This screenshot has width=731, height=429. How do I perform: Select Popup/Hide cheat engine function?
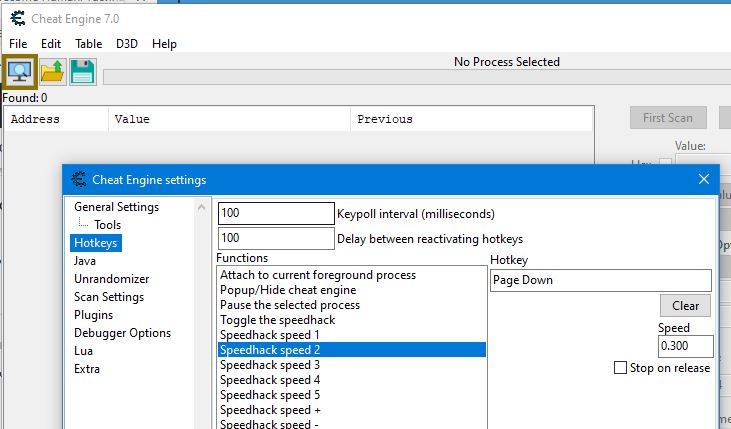(x=352, y=290)
